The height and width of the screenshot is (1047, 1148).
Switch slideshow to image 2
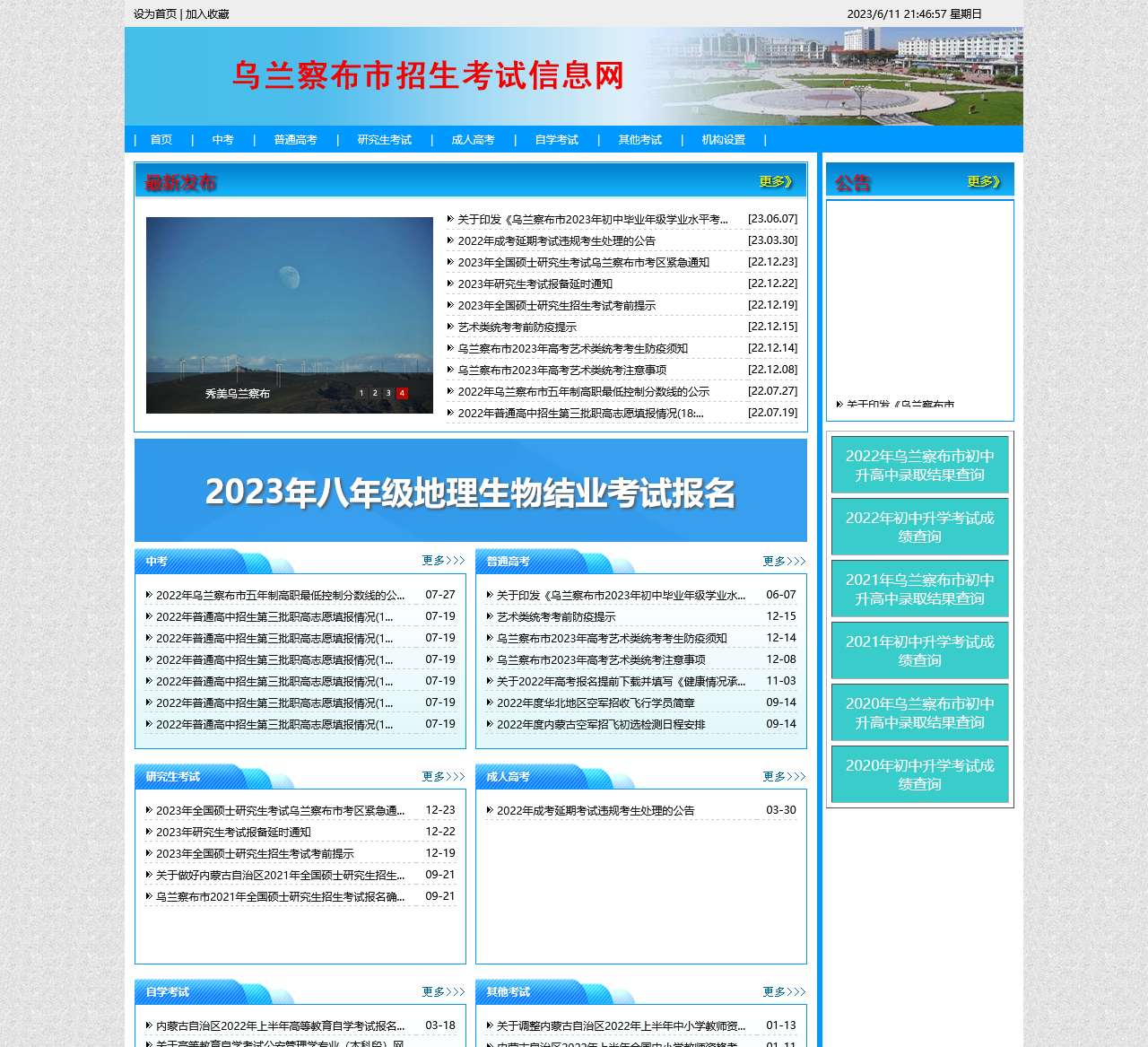375,393
